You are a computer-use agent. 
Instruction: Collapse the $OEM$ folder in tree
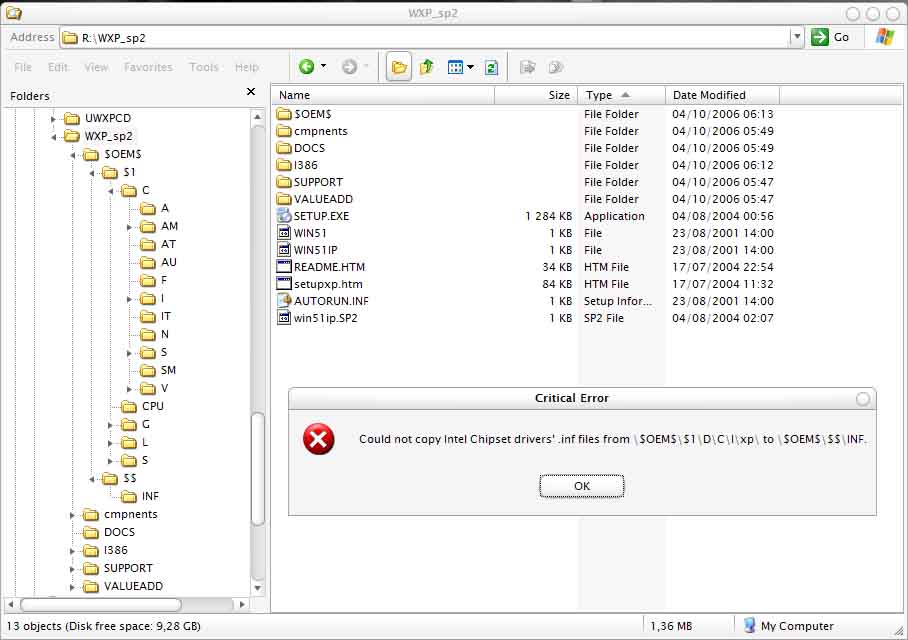coord(73,155)
